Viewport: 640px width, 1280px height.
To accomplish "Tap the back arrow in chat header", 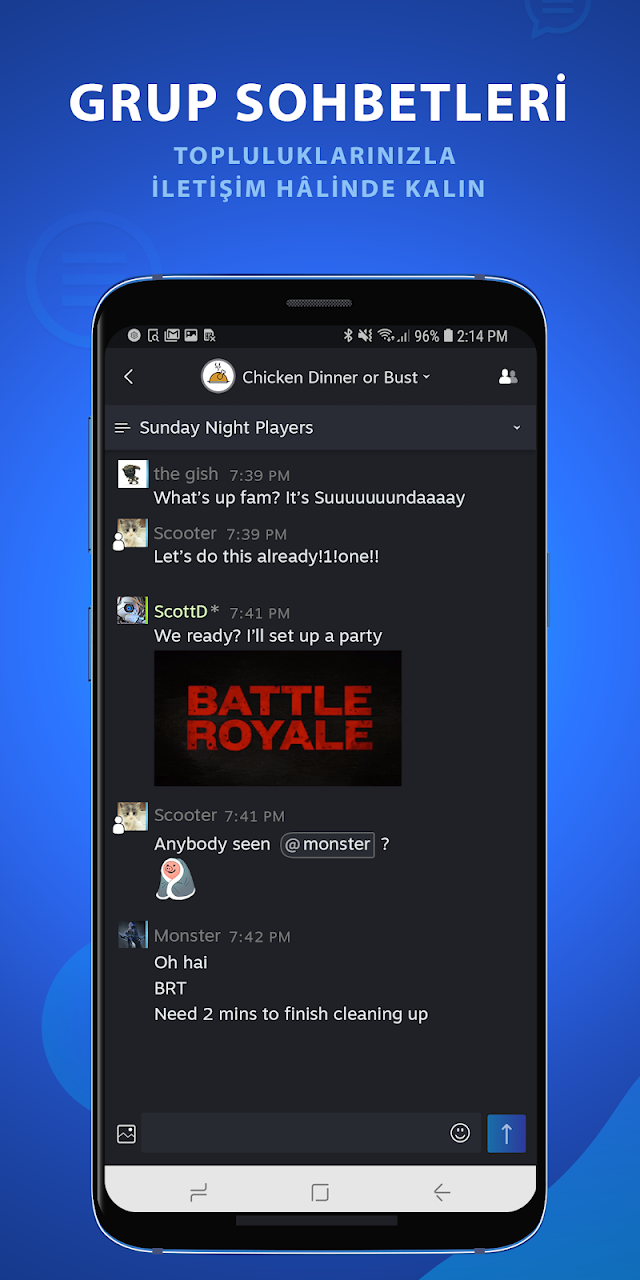I will [x=128, y=377].
